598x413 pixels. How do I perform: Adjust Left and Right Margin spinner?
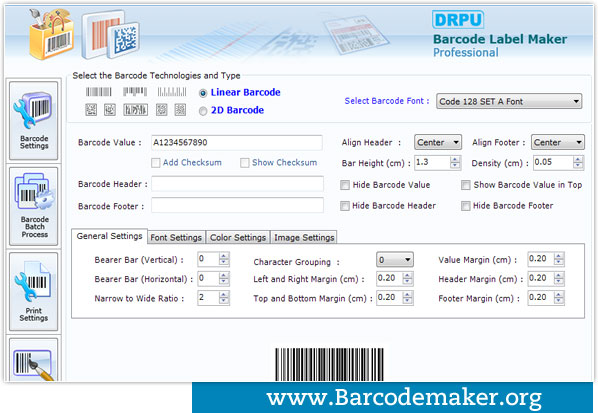tap(408, 279)
